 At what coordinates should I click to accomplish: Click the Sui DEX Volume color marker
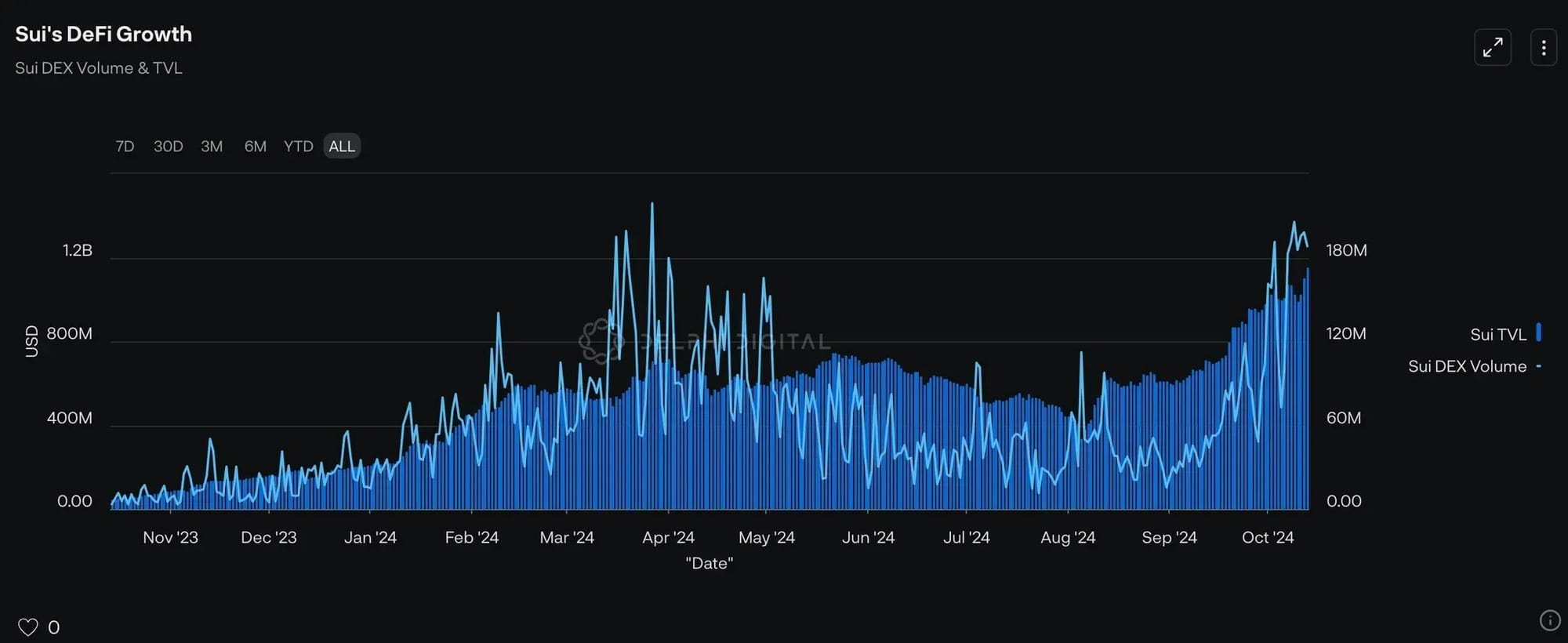1539,366
